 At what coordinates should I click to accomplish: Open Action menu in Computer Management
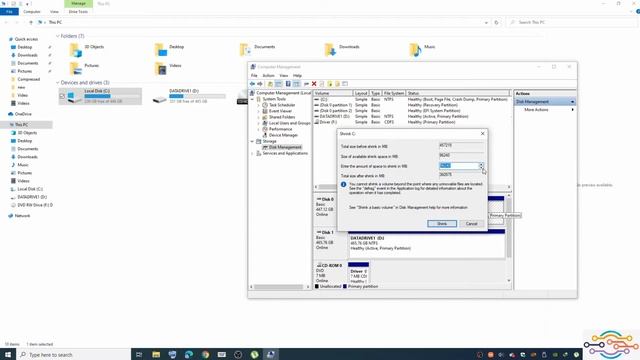click(268, 76)
